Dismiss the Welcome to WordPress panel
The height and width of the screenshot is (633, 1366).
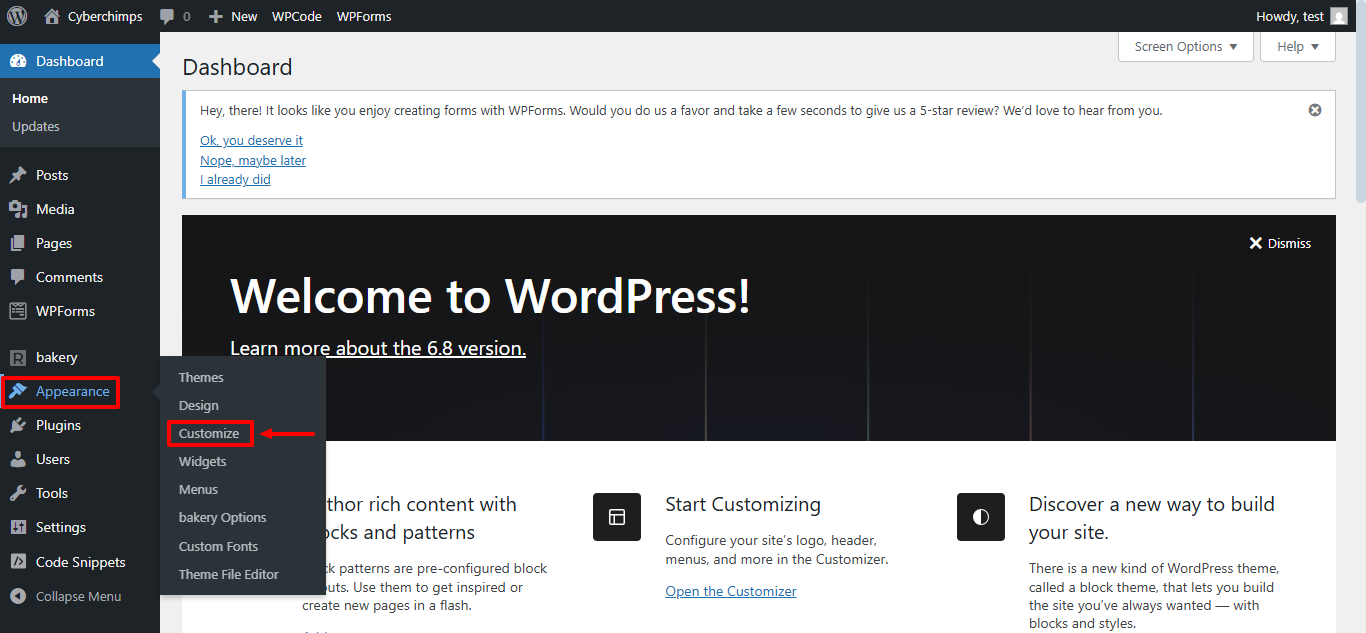pyautogui.click(x=1280, y=243)
